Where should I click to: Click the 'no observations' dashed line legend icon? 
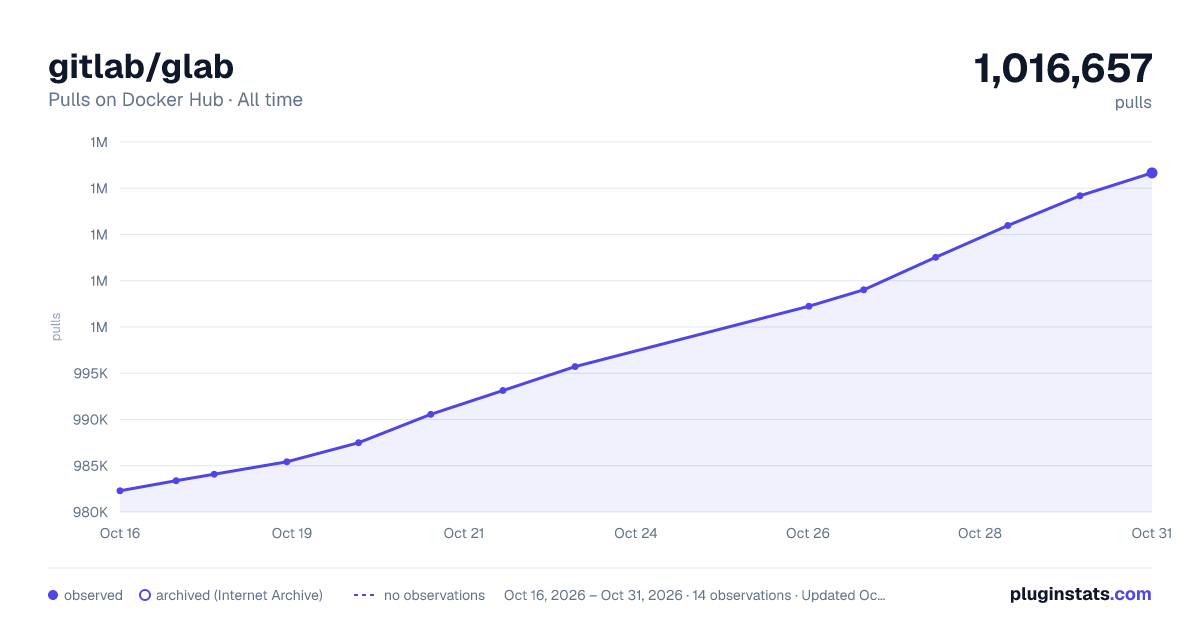click(364, 595)
